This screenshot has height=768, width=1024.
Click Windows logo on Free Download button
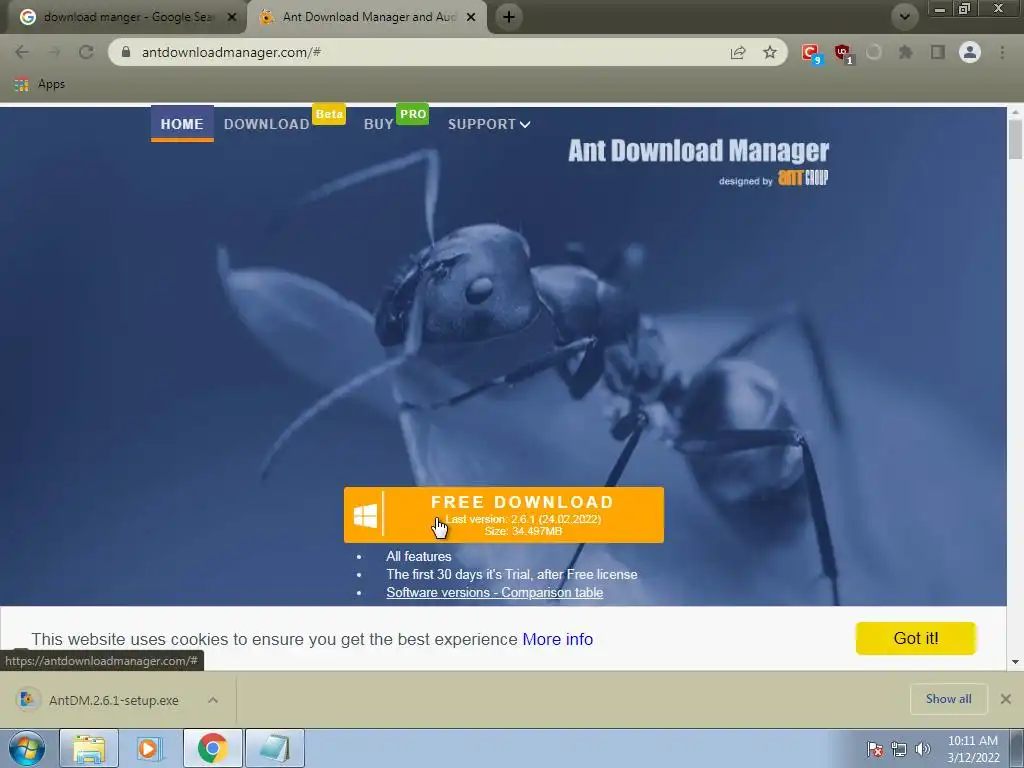(x=365, y=515)
